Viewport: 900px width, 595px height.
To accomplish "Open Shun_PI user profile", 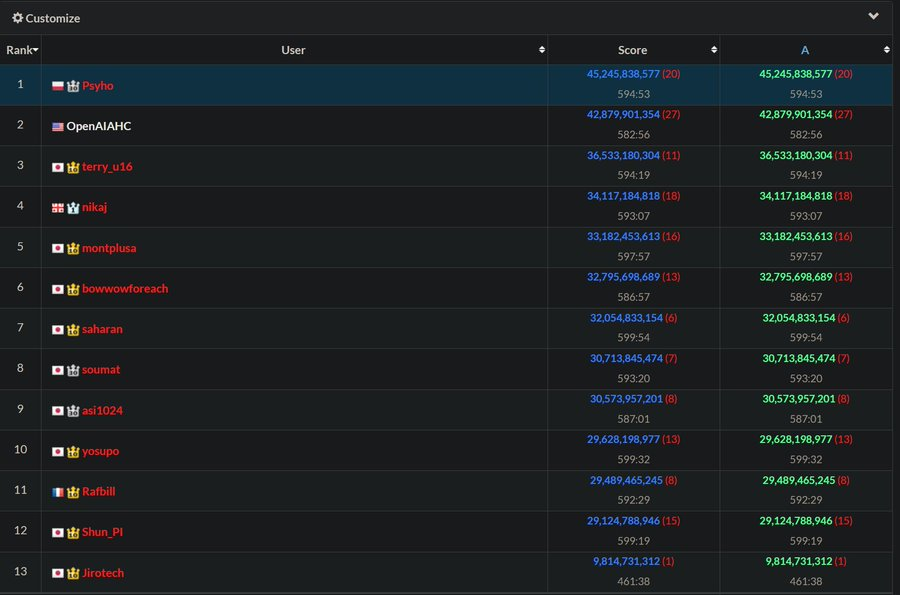I will click(x=103, y=532).
